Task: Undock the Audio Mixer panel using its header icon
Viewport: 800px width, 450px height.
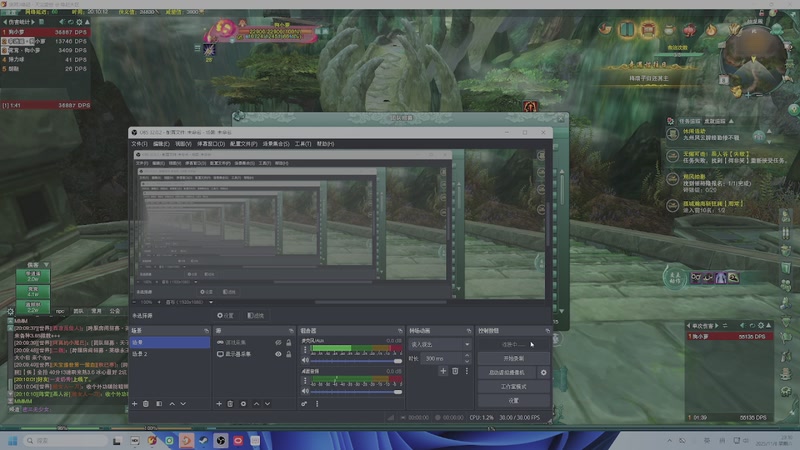Action: coord(400,331)
